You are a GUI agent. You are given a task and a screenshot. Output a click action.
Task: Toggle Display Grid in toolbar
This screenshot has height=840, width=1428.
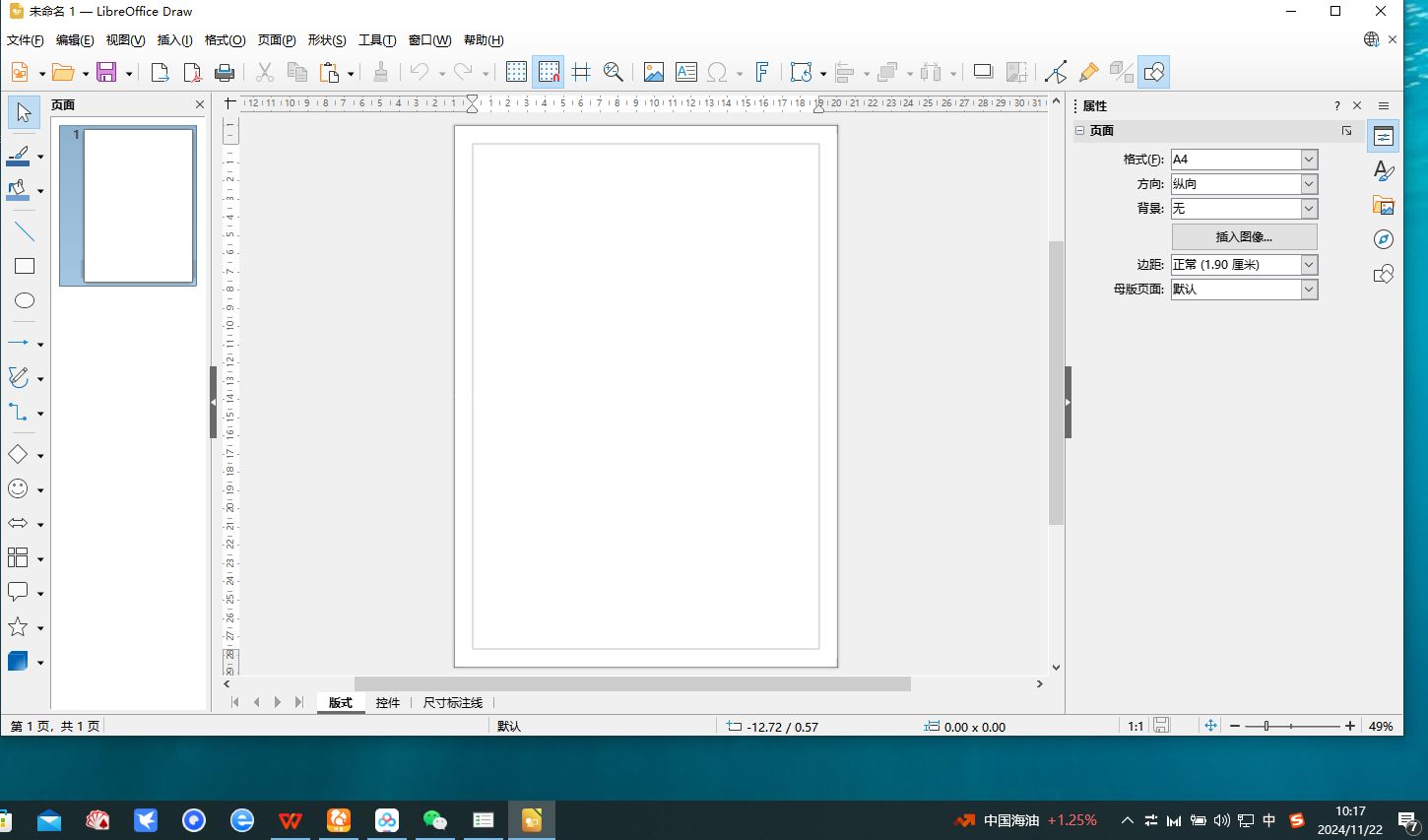[x=516, y=72]
